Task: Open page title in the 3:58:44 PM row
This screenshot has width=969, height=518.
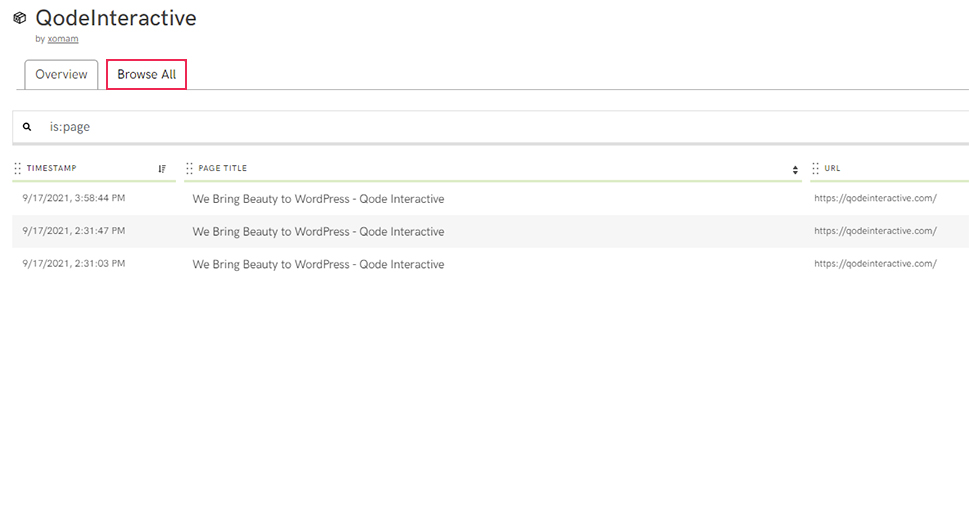Action: (318, 199)
